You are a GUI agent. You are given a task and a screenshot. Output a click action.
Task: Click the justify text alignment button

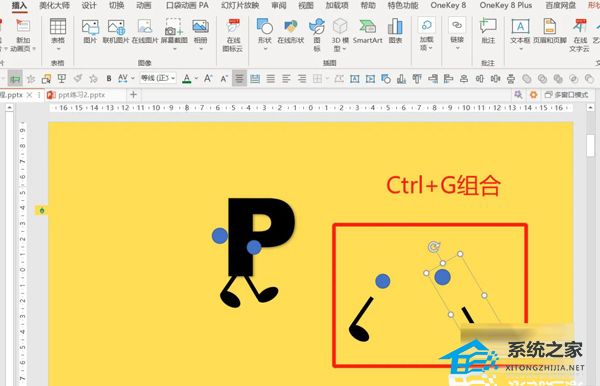pyautogui.click(x=271, y=79)
